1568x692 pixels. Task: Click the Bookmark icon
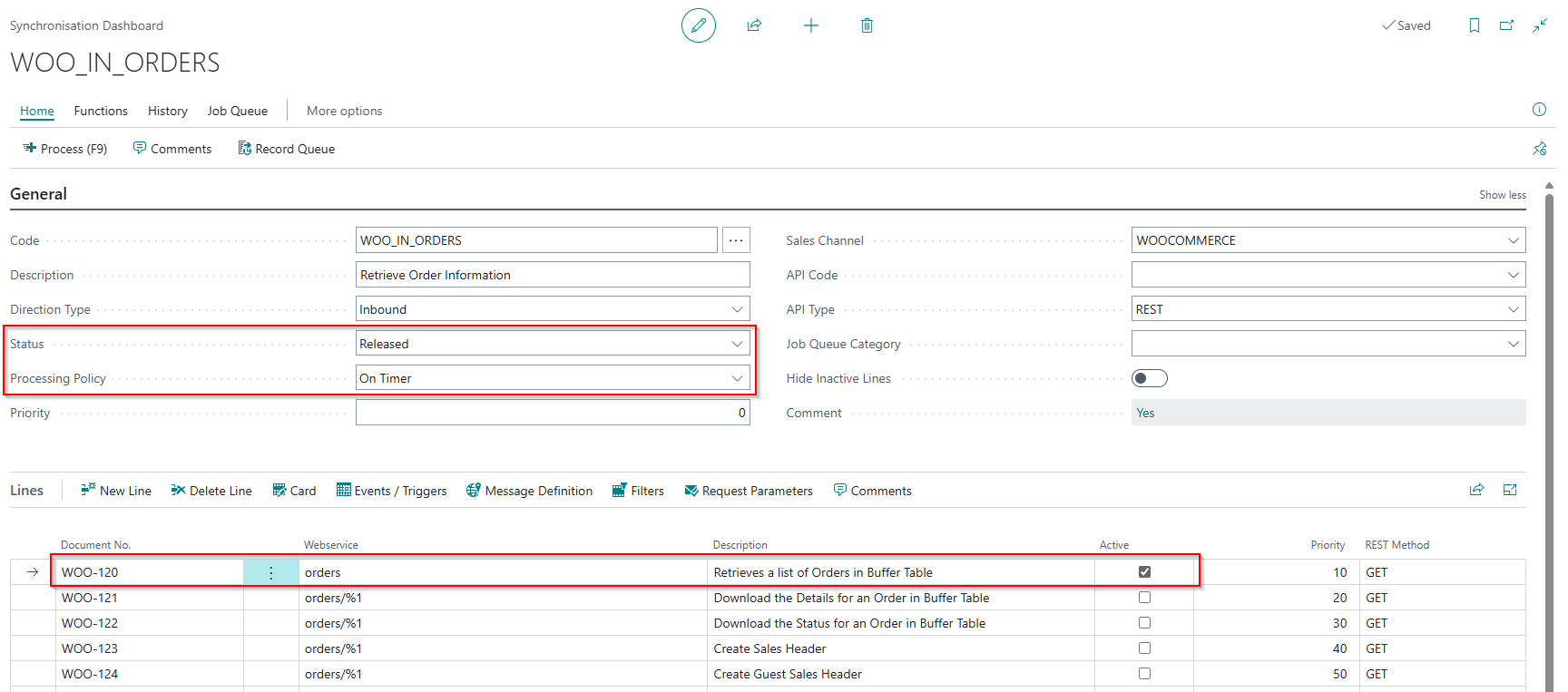(x=1475, y=25)
